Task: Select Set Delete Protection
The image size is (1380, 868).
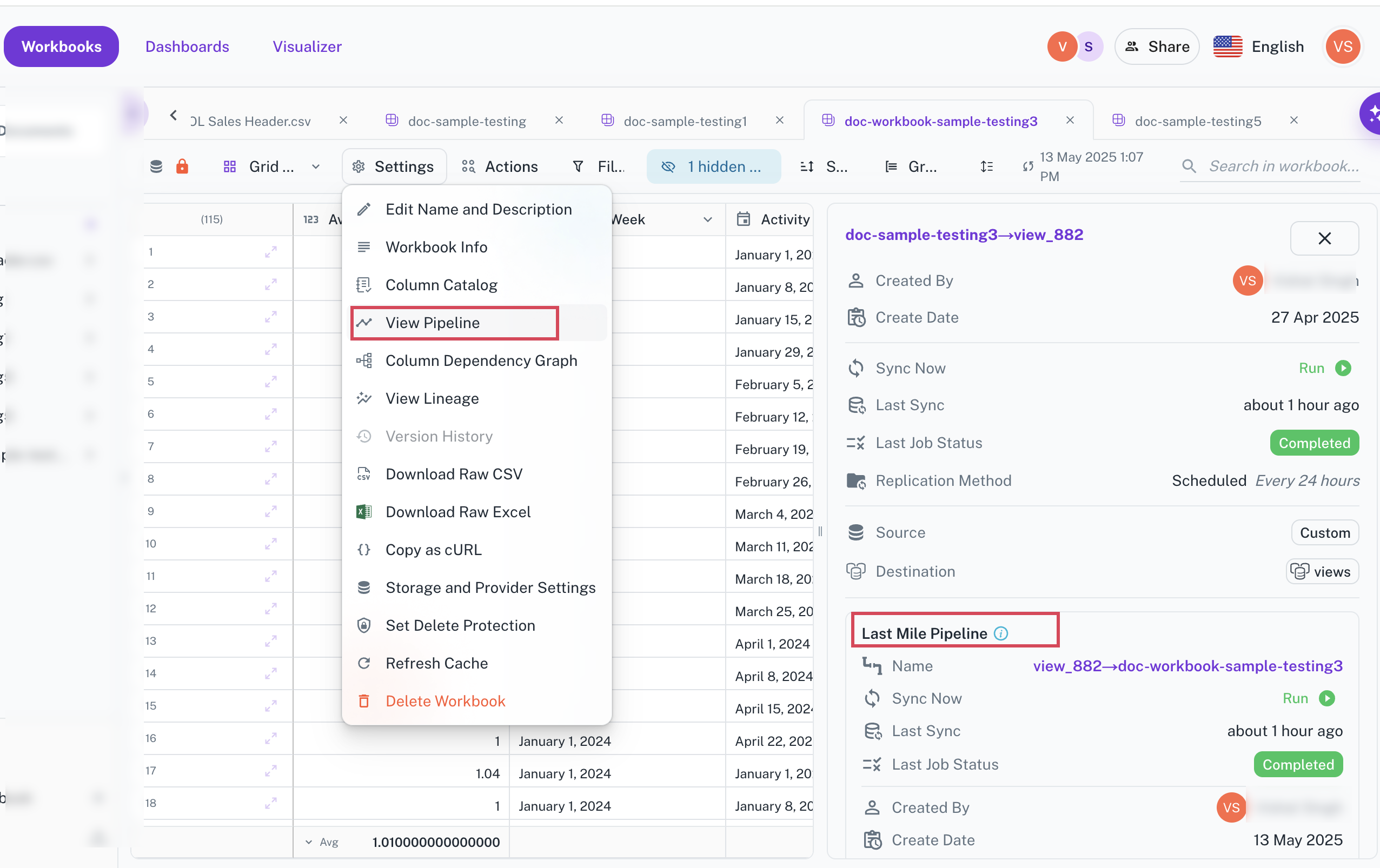Action: click(477, 625)
